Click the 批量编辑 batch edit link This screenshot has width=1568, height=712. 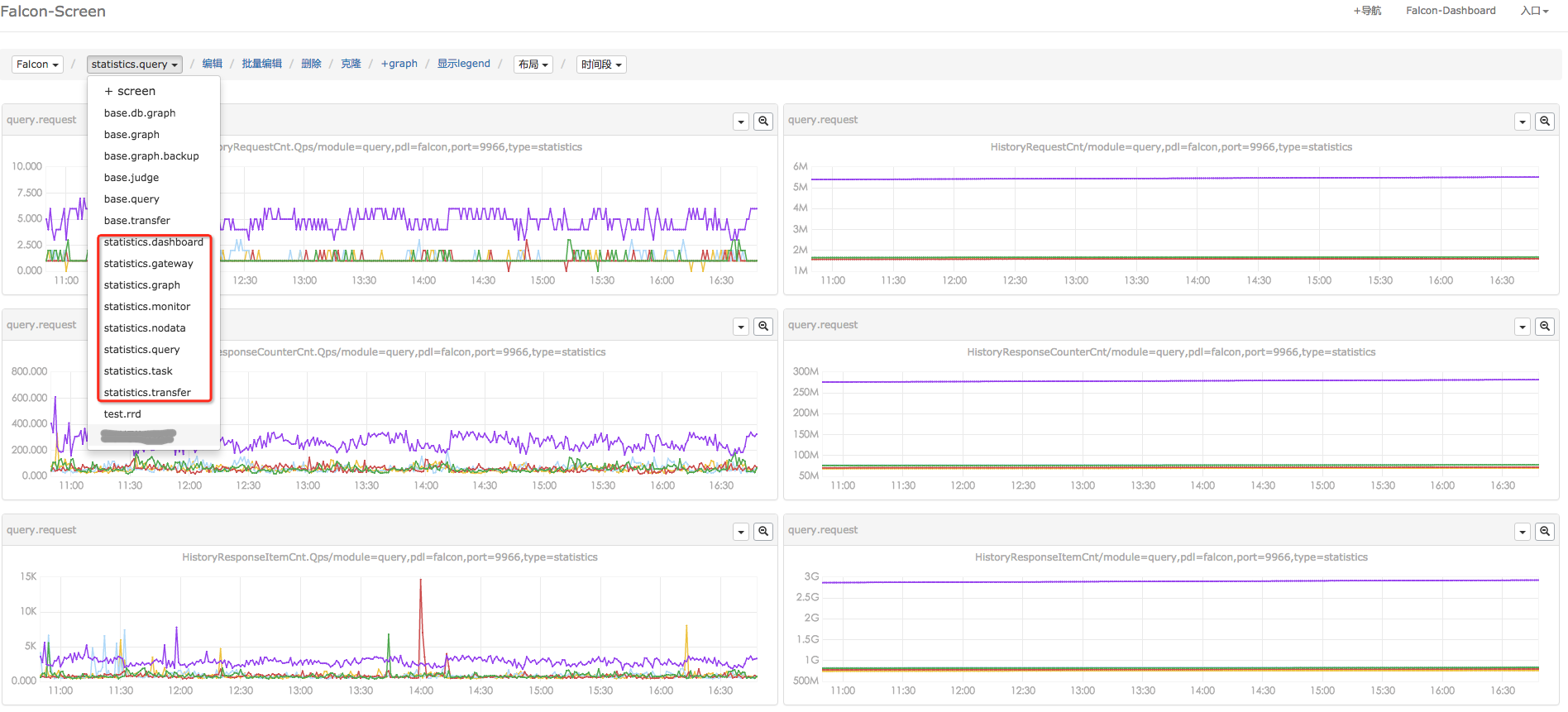point(261,64)
